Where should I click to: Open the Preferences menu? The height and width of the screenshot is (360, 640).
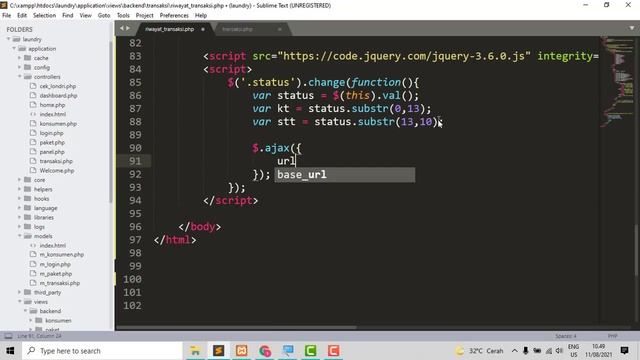(174, 15)
